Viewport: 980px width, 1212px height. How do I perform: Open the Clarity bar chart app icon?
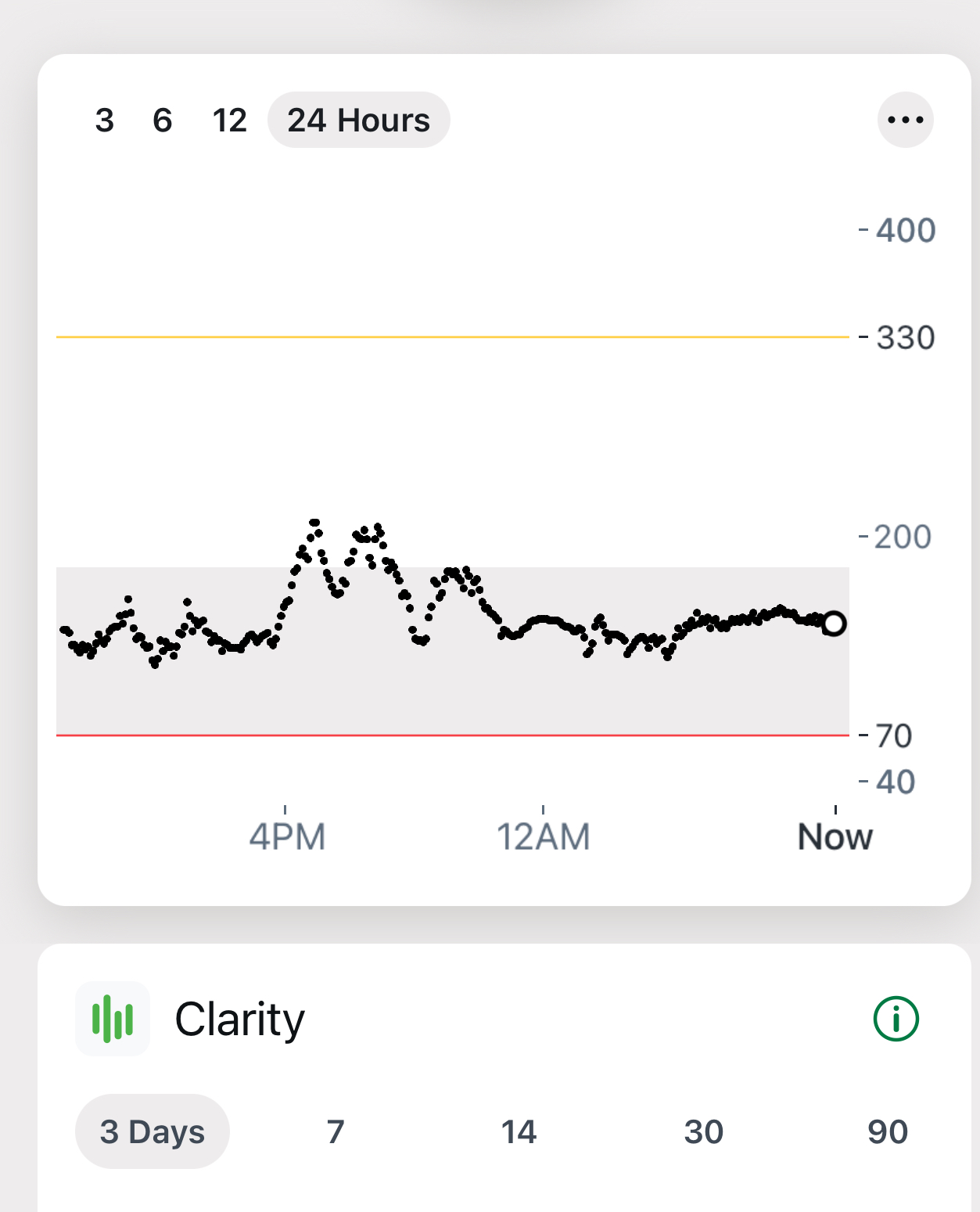tap(113, 1019)
